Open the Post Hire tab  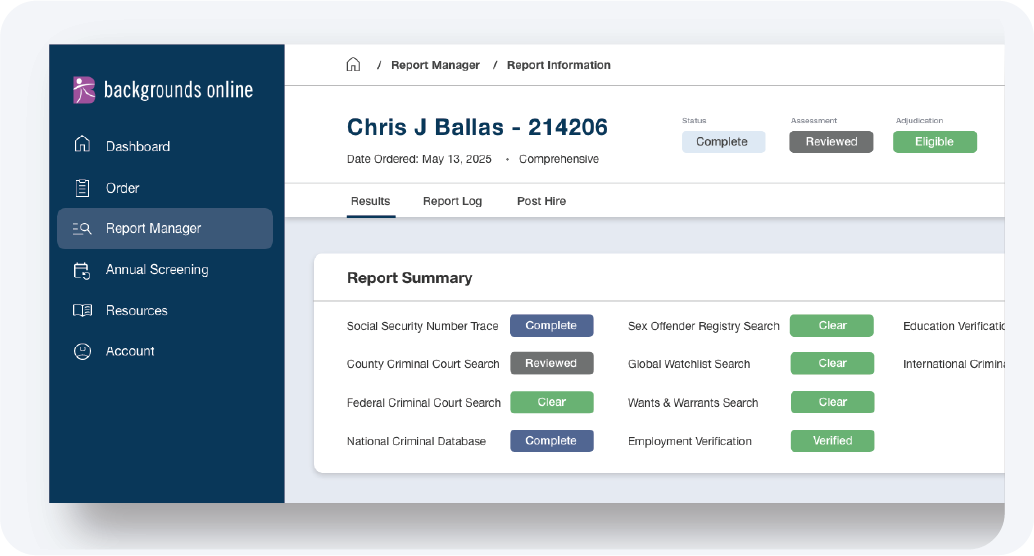tap(541, 201)
